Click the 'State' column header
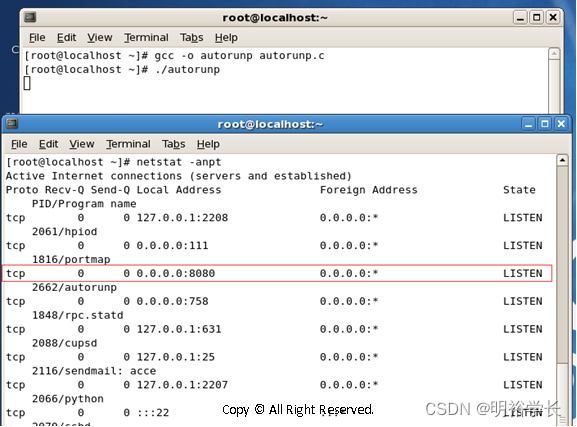The height and width of the screenshot is (427, 577). (x=519, y=190)
